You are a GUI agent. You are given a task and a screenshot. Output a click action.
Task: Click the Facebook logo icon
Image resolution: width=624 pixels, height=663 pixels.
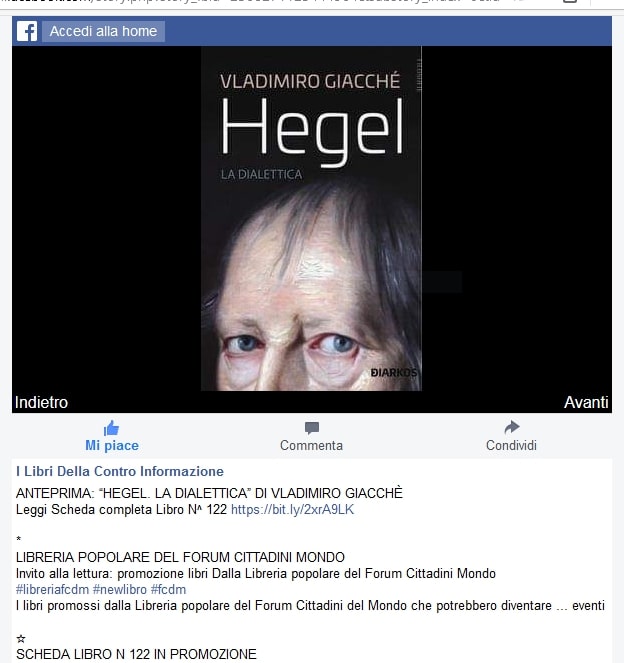(x=27, y=32)
